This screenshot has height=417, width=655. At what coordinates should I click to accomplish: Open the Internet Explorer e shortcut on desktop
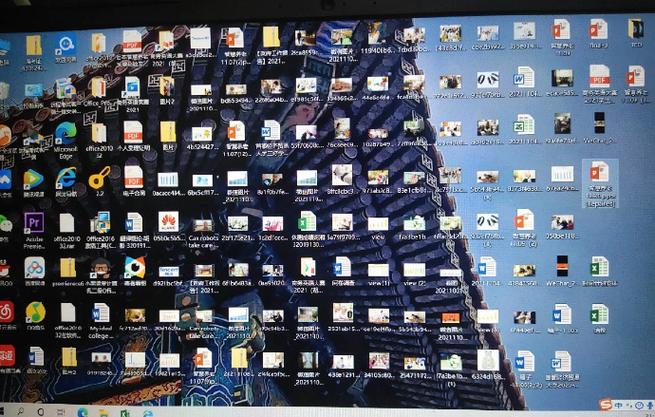pos(66,178)
